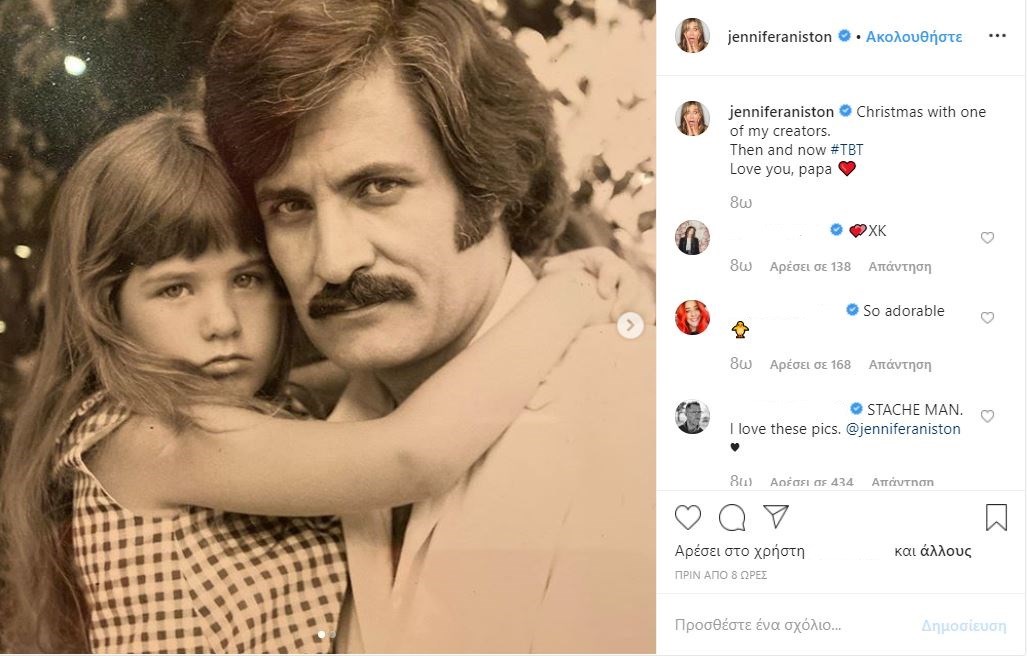
Task: Like the post with the heart icon
Action: (x=688, y=516)
